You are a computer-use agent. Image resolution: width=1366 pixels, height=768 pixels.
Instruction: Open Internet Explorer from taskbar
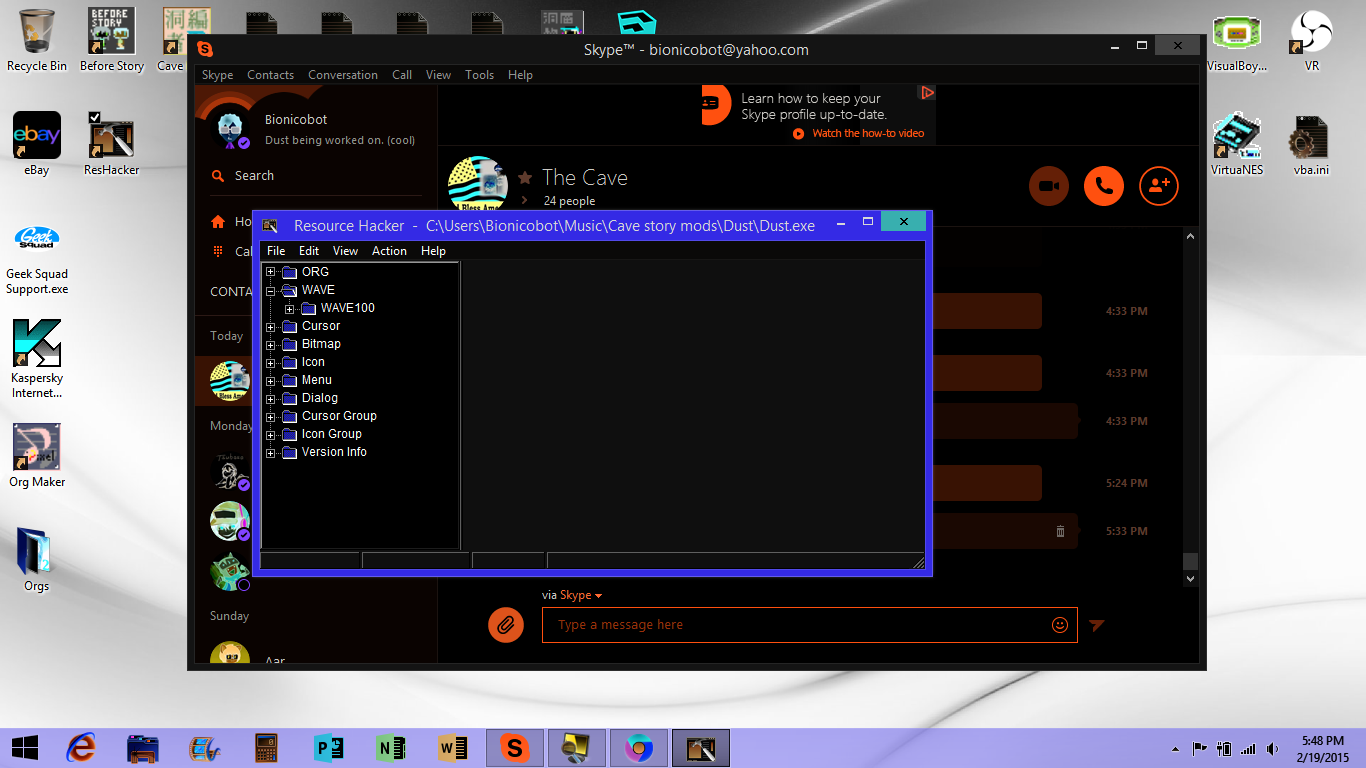[81, 747]
